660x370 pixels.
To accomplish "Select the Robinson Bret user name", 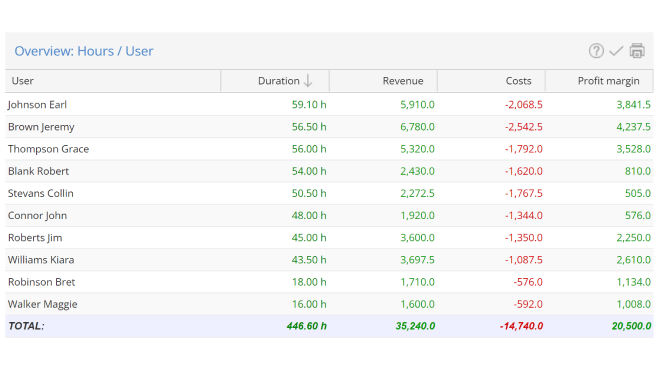I will pos(41,282).
